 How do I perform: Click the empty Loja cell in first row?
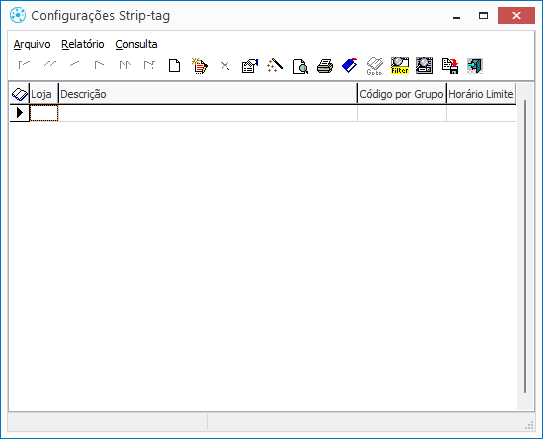tap(44, 113)
